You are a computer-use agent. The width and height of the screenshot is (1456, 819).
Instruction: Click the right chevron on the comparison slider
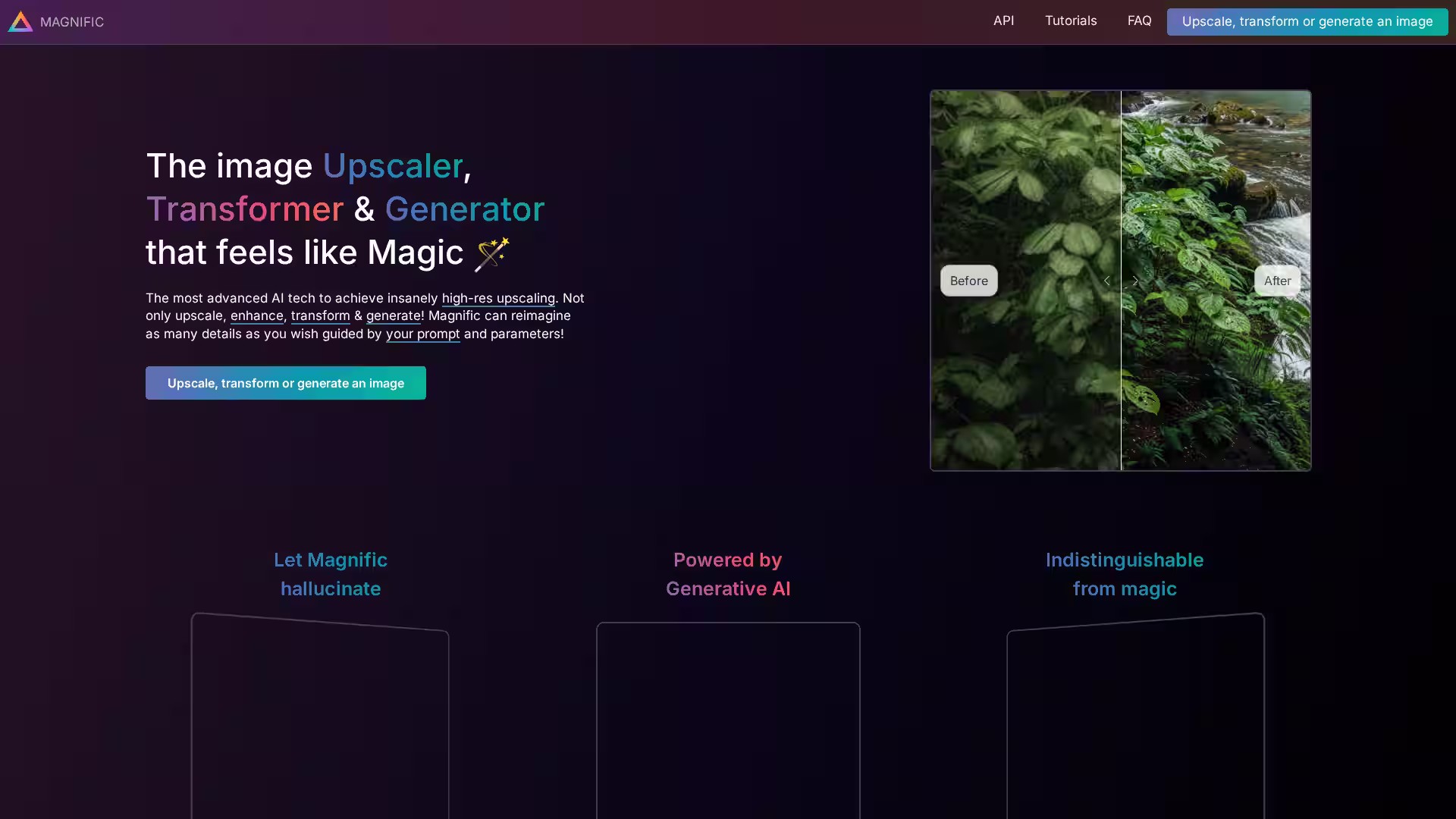click(x=1135, y=281)
